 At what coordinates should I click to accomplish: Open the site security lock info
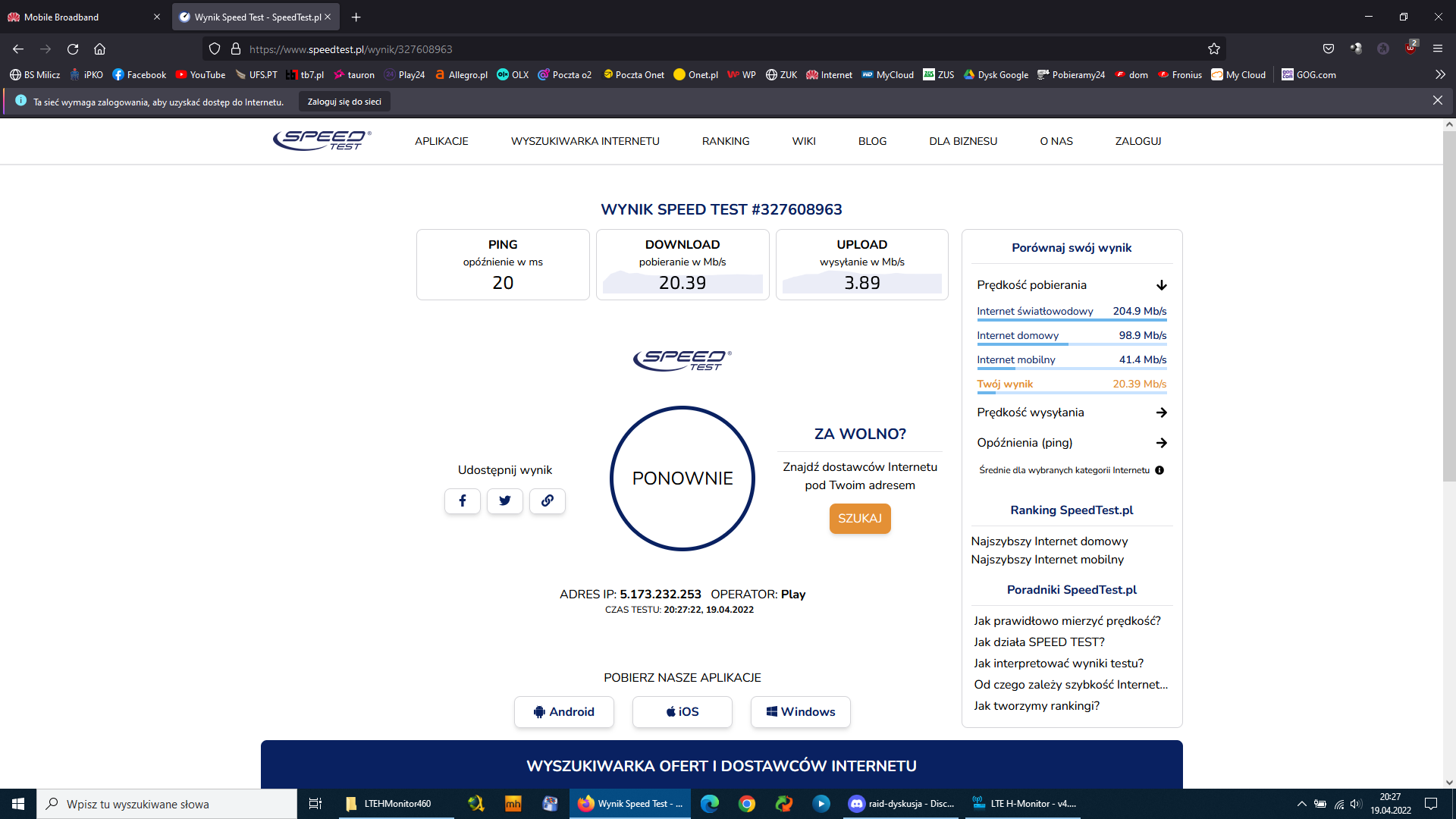click(236, 49)
